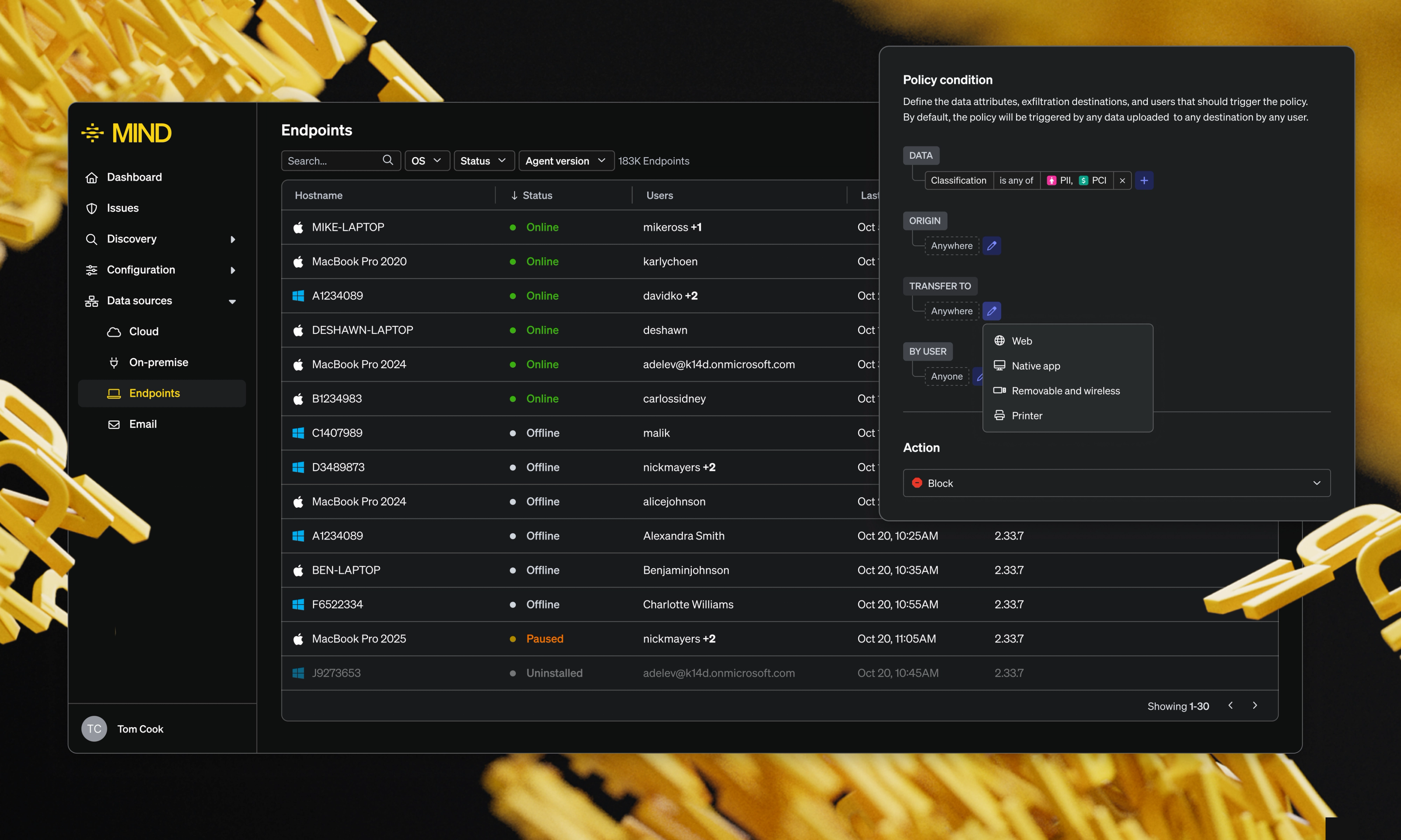Go to next page arrow
Viewport: 1401px width, 840px height.
click(x=1254, y=705)
